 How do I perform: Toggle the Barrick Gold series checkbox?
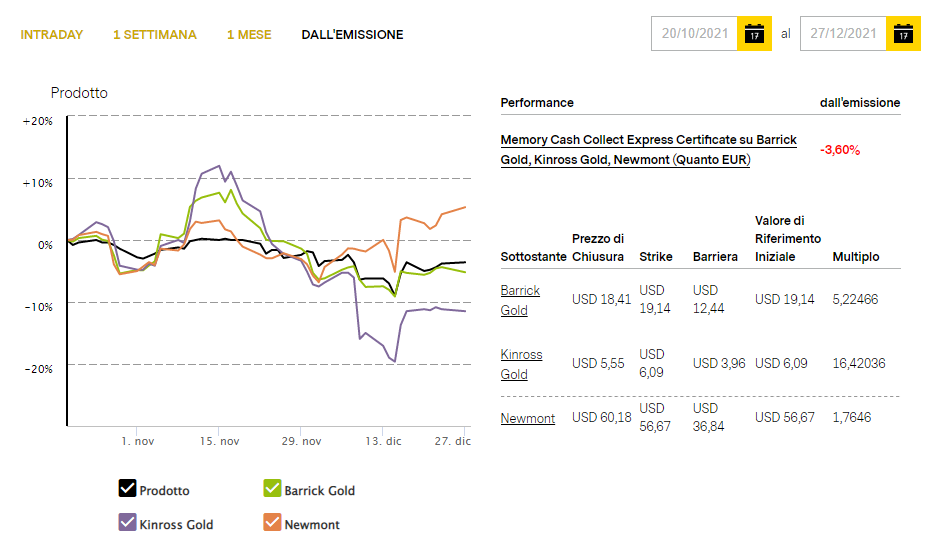tap(272, 488)
